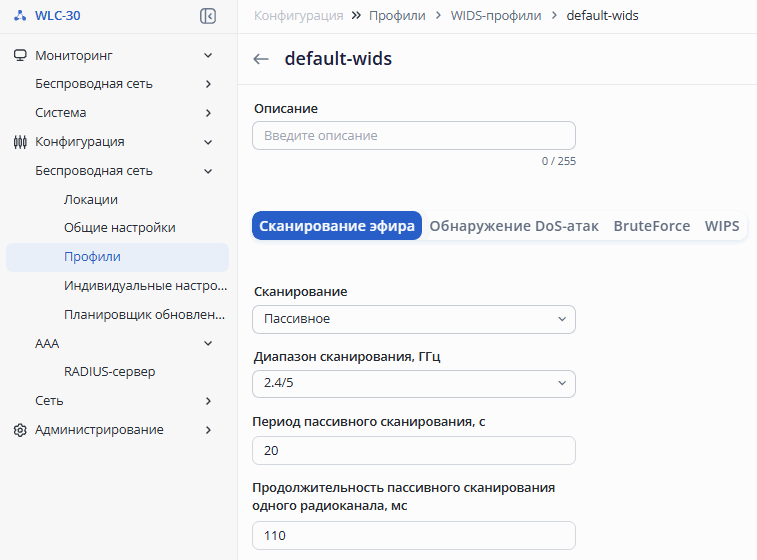Focus the Период пассивного сканирования field
The height and width of the screenshot is (560, 757).
(x=414, y=450)
